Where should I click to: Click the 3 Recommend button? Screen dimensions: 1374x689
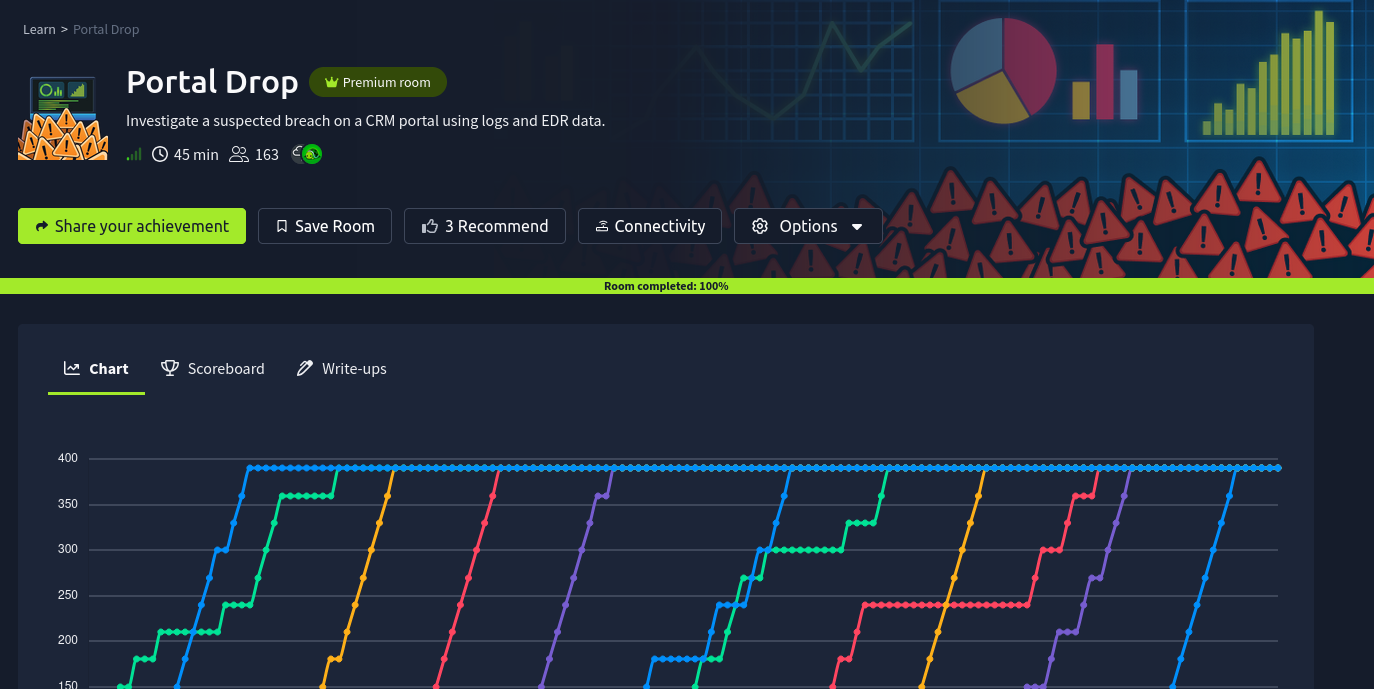coord(485,226)
